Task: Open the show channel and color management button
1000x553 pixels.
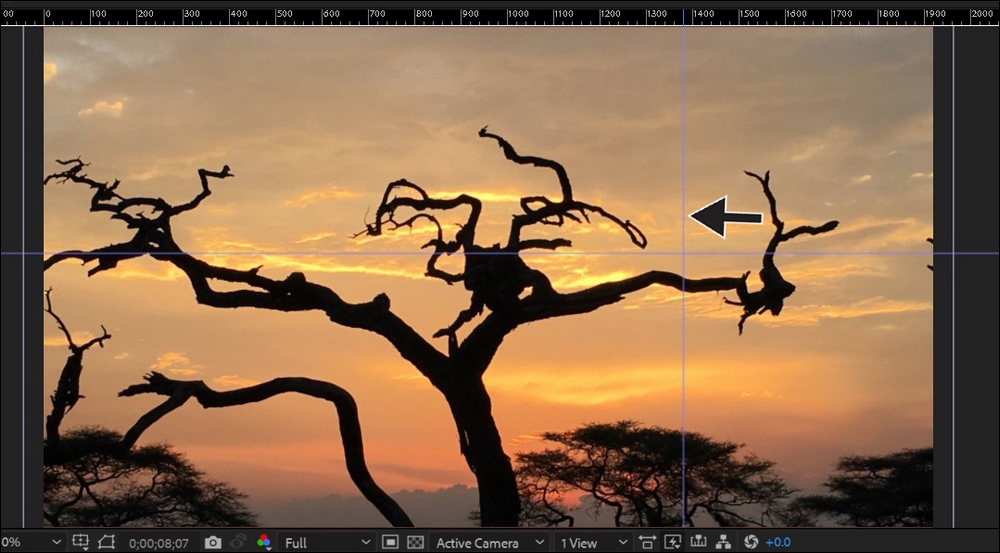Action: point(264,542)
